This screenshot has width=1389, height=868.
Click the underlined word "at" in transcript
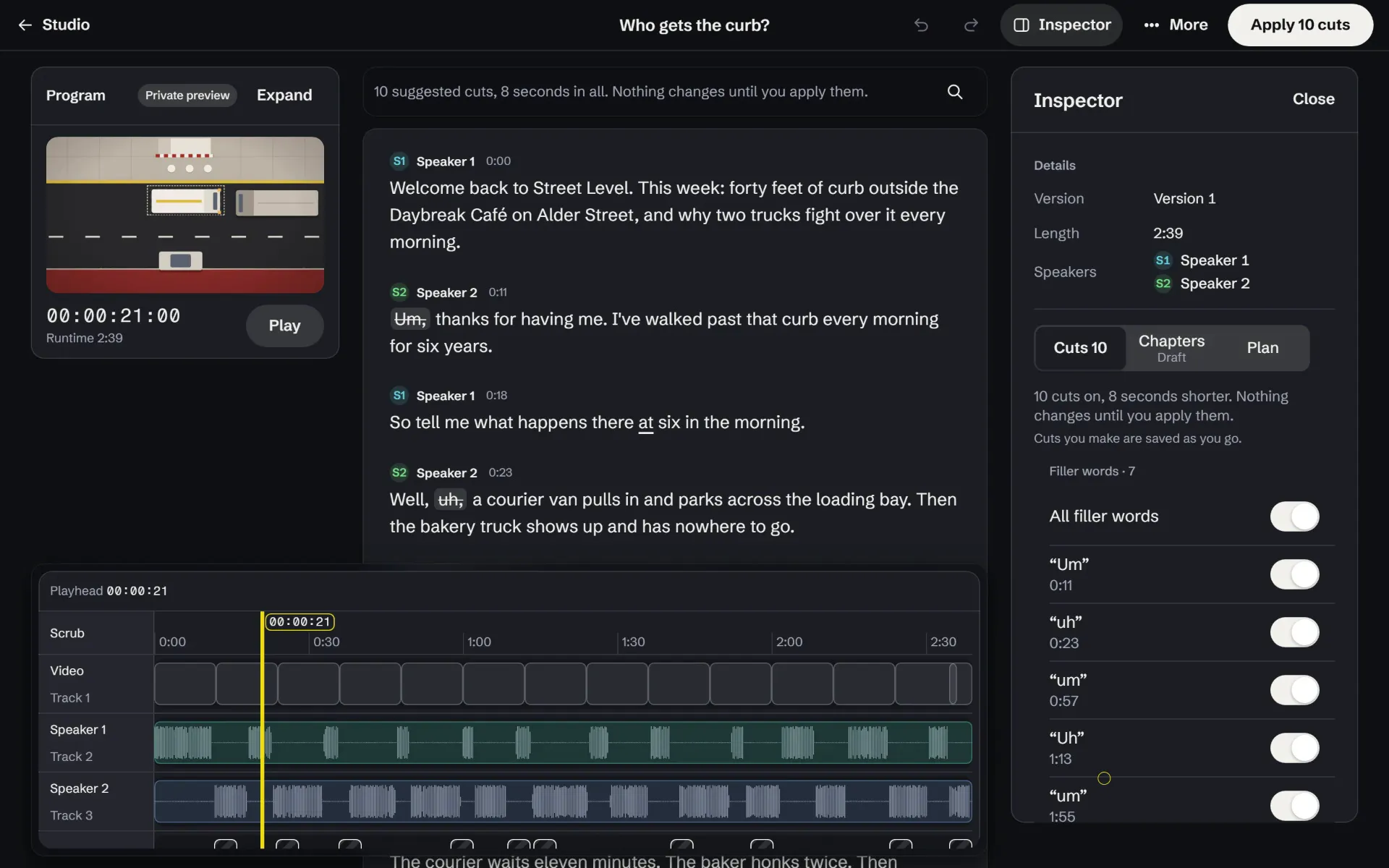coord(645,422)
